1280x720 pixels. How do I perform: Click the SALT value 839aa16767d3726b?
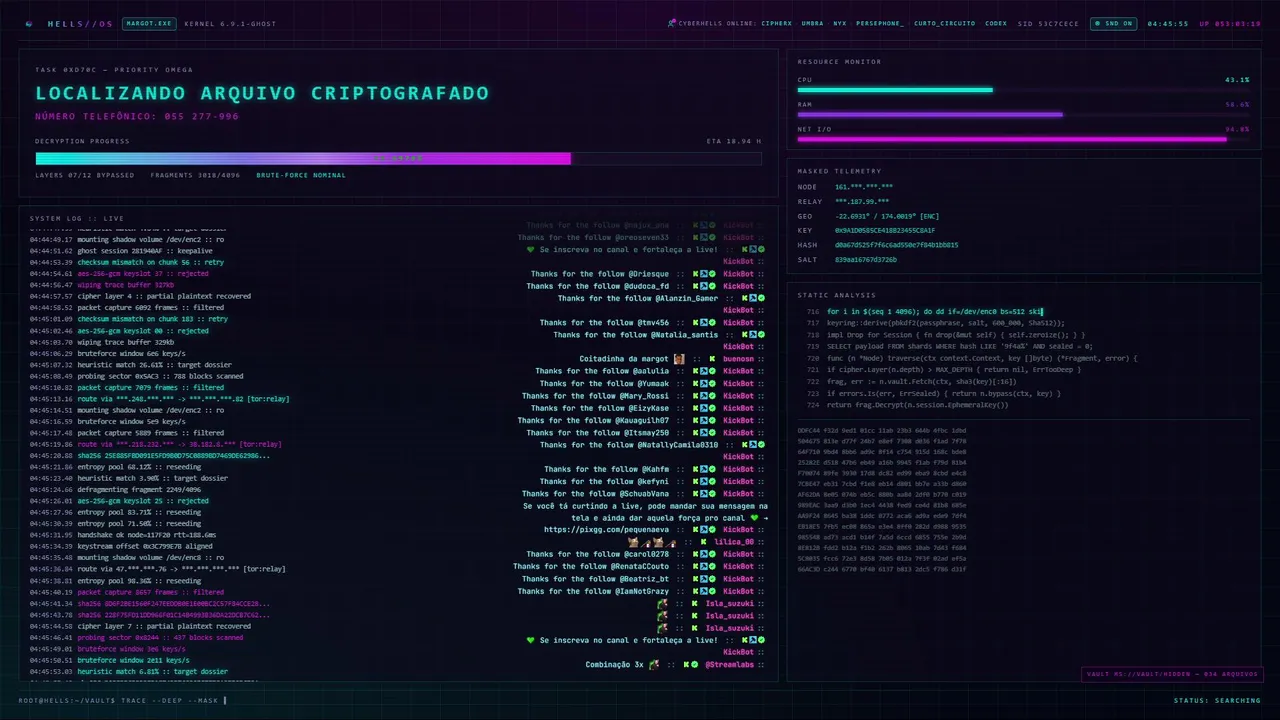click(866, 259)
